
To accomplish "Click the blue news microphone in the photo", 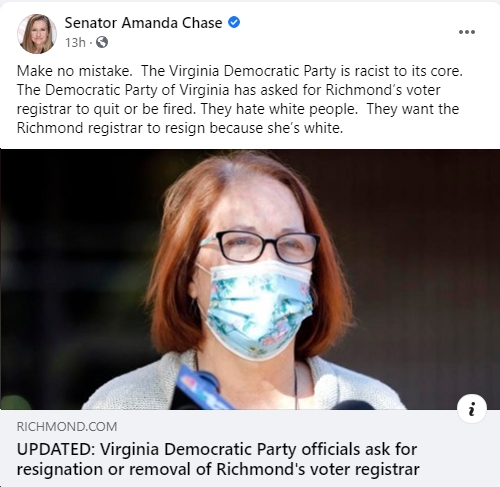I will pos(203,389).
